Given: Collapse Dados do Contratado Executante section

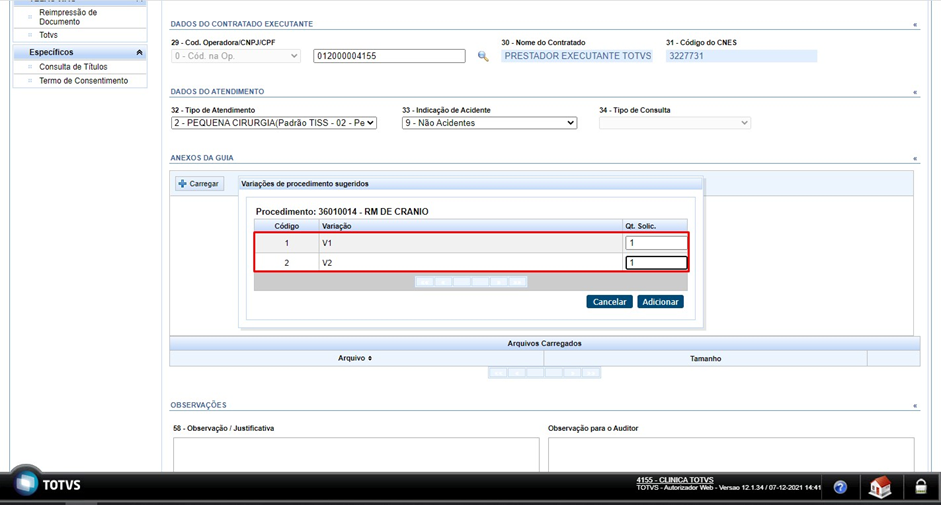Looking at the screenshot, I should click(915, 25).
